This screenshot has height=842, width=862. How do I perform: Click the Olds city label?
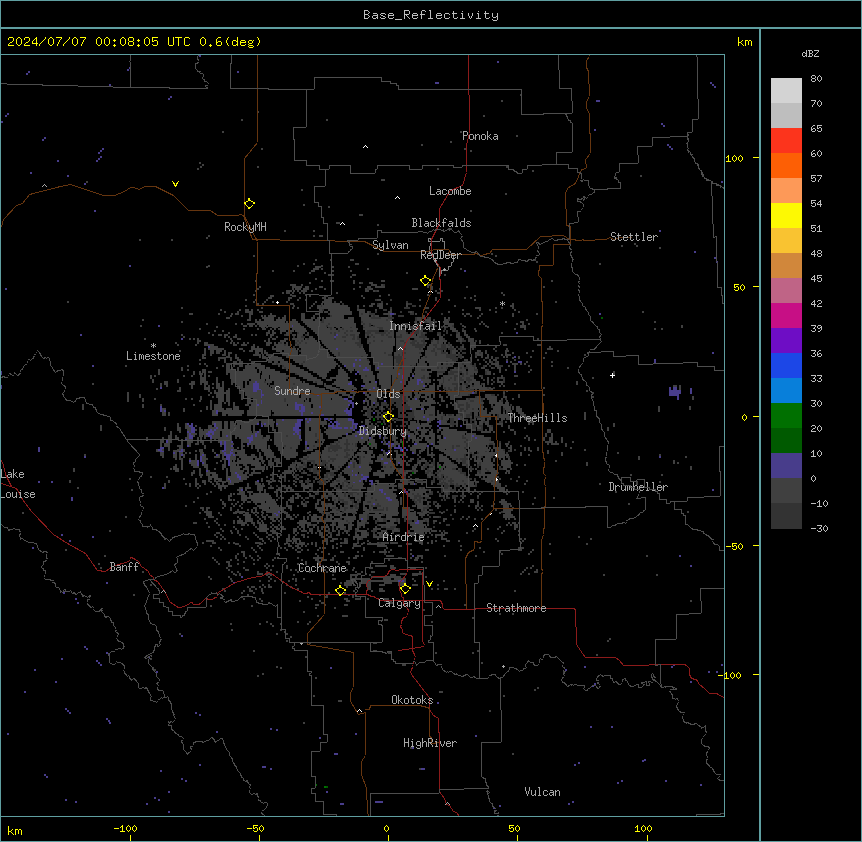click(388, 394)
